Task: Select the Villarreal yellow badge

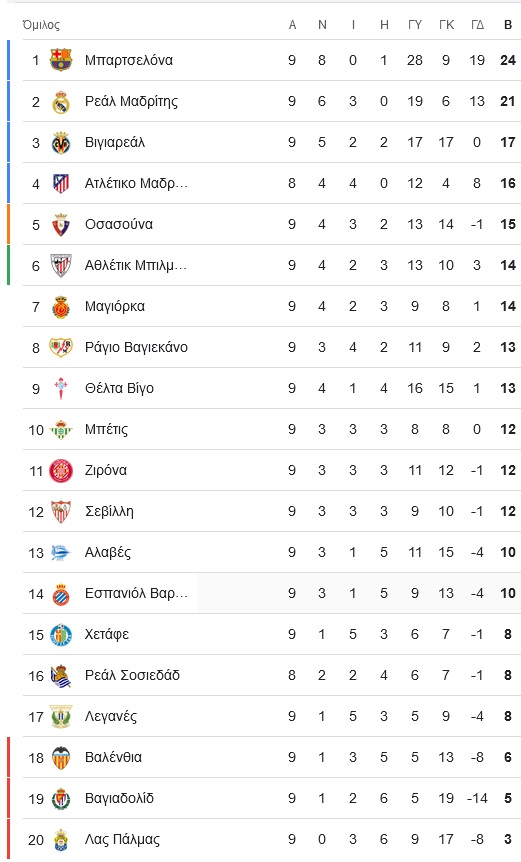Action: (61, 142)
